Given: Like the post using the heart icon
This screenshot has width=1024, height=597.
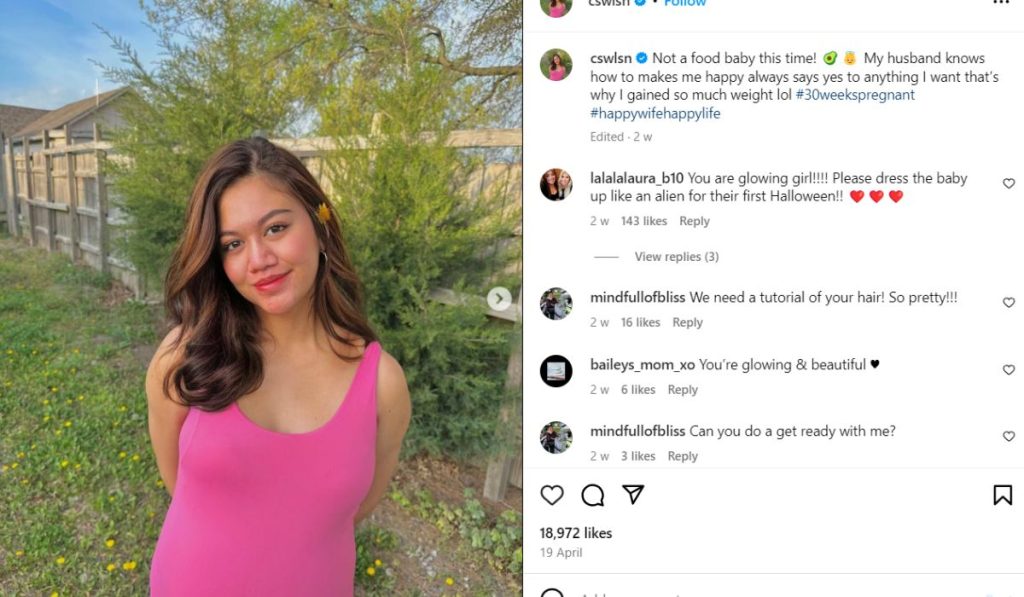Looking at the screenshot, I should [x=551, y=495].
